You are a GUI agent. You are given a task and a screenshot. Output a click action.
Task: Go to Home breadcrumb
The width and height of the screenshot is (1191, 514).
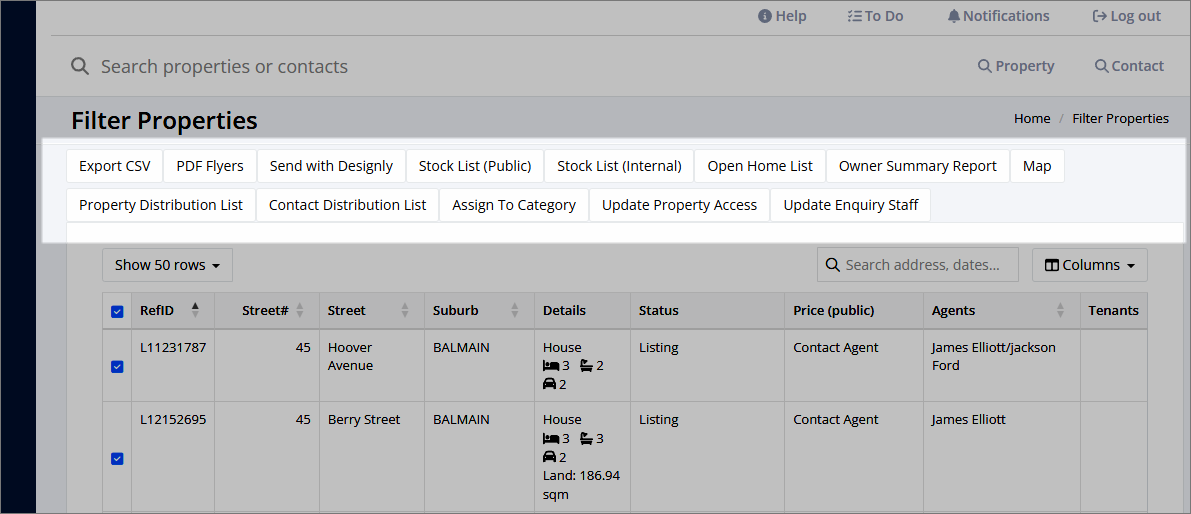point(1032,118)
